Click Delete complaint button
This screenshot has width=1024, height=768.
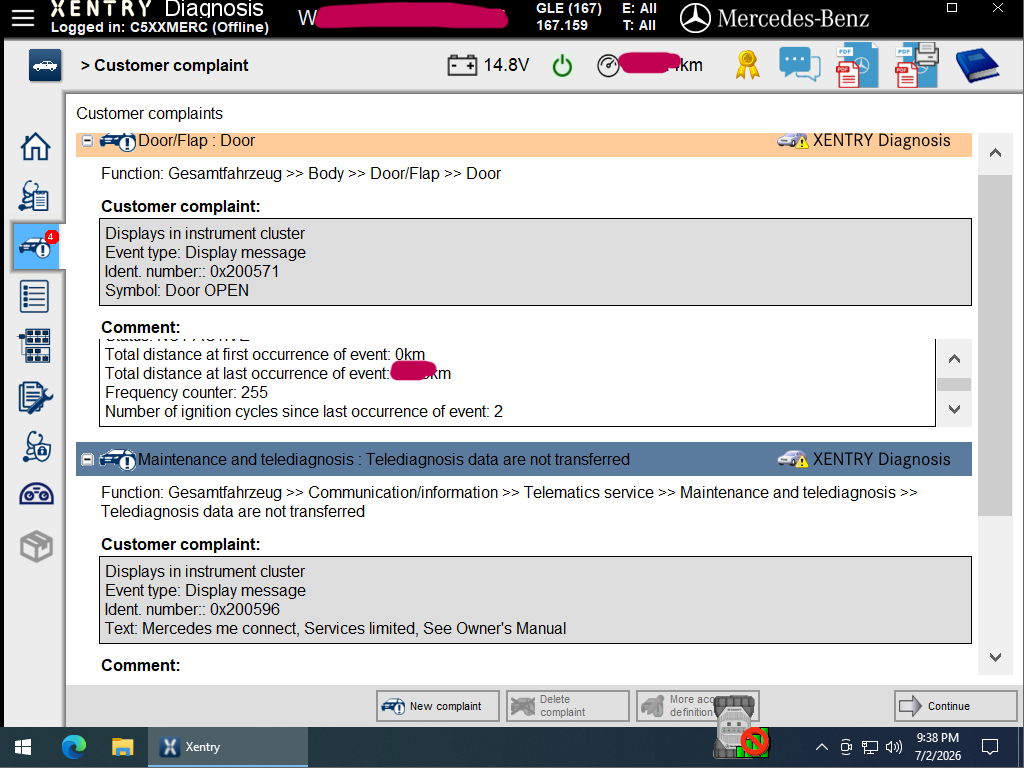point(568,706)
